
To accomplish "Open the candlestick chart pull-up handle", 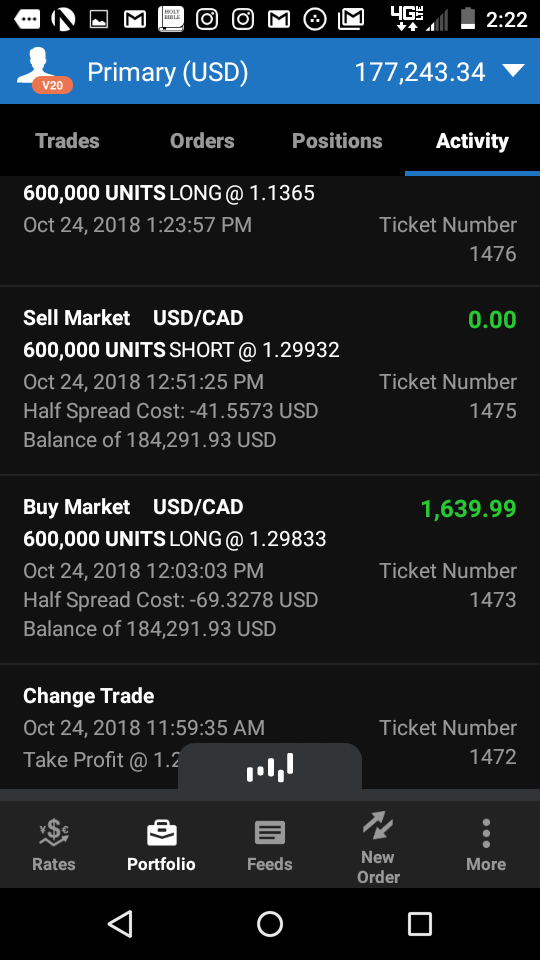I will [x=270, y=767].
